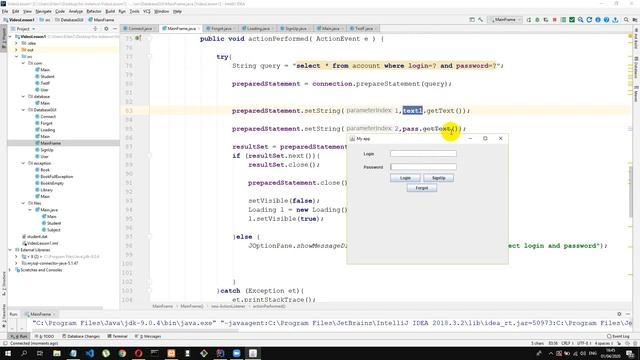
Task: Click the upload arrow icon in toolbar
Action: pyautogui.click(x=615, y=20)
